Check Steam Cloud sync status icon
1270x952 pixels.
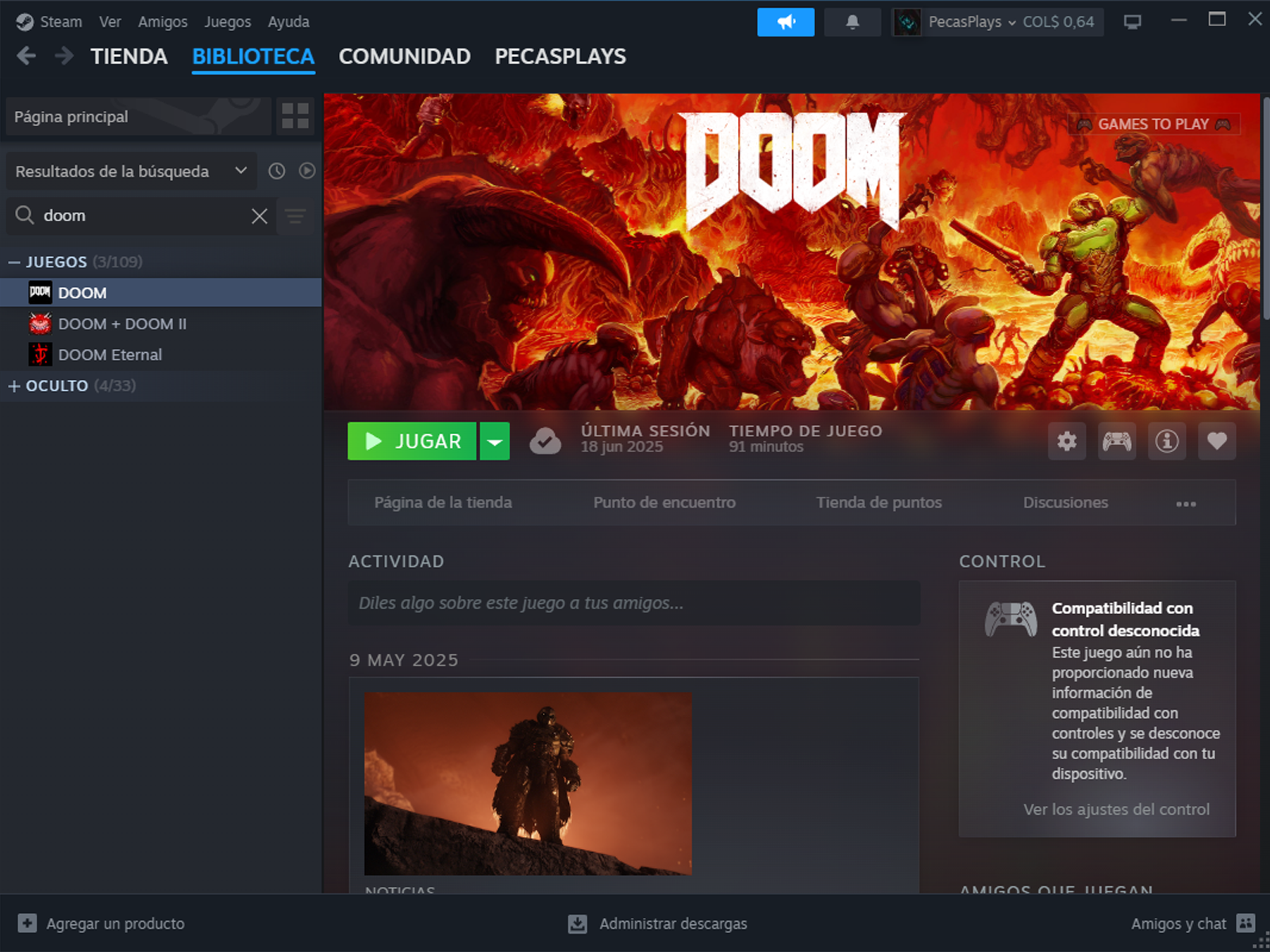[545, 441]
